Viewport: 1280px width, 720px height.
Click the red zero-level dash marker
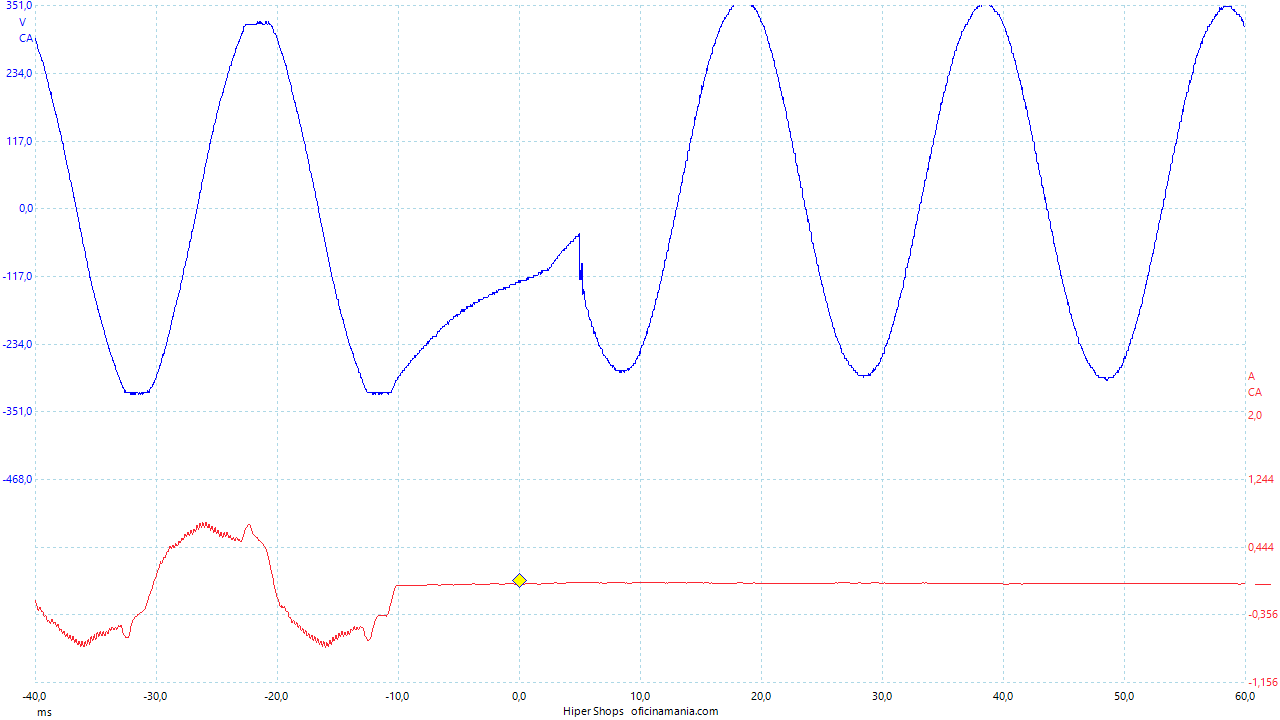[1262, 584]
